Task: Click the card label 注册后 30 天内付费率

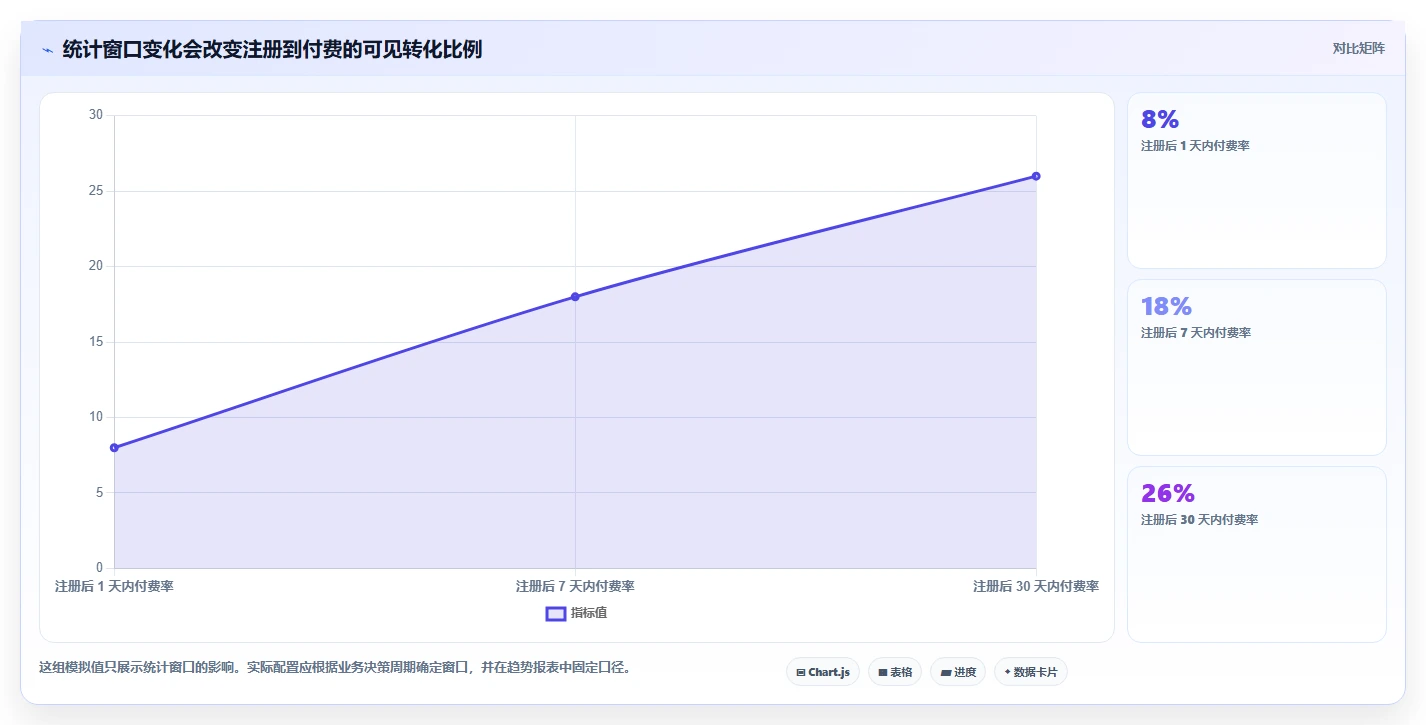Action: coord(1199,520)
